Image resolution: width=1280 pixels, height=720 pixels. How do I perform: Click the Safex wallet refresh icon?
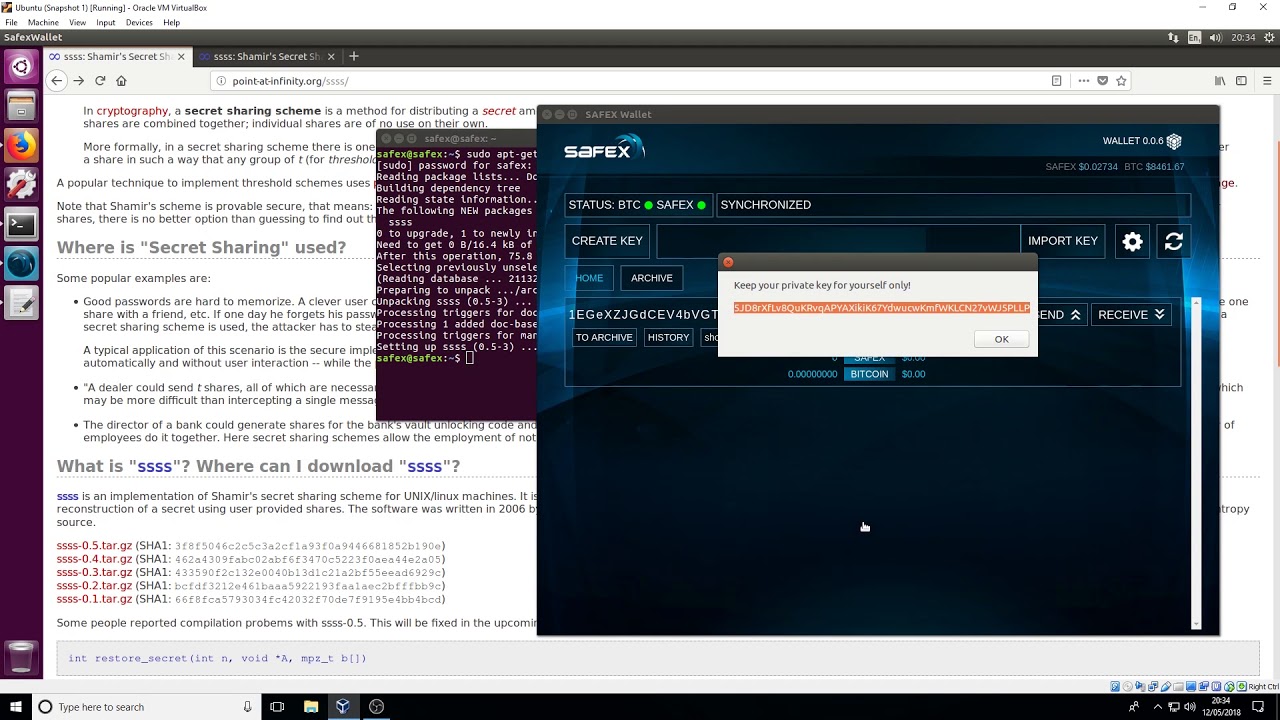coord(1174,241)
